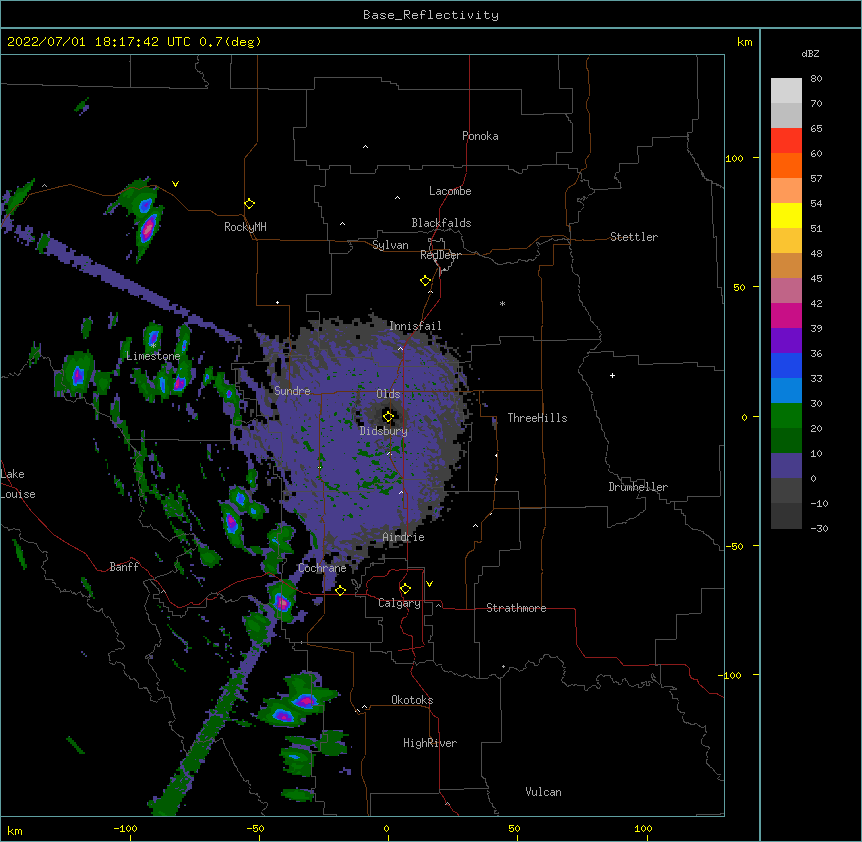This screenshot has height=842, width=862.
Task: Click the Lacombe label
Action: tap(450, 191)
